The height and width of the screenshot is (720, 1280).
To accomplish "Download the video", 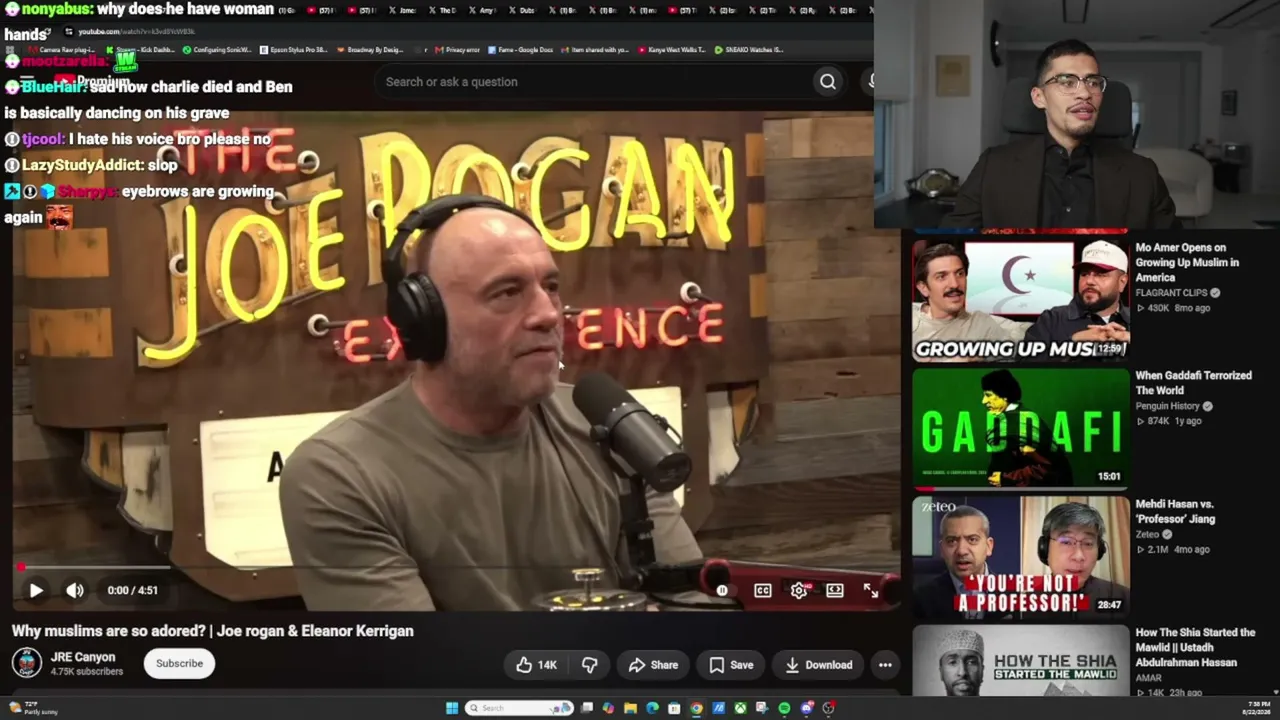I will pos(818,665).
